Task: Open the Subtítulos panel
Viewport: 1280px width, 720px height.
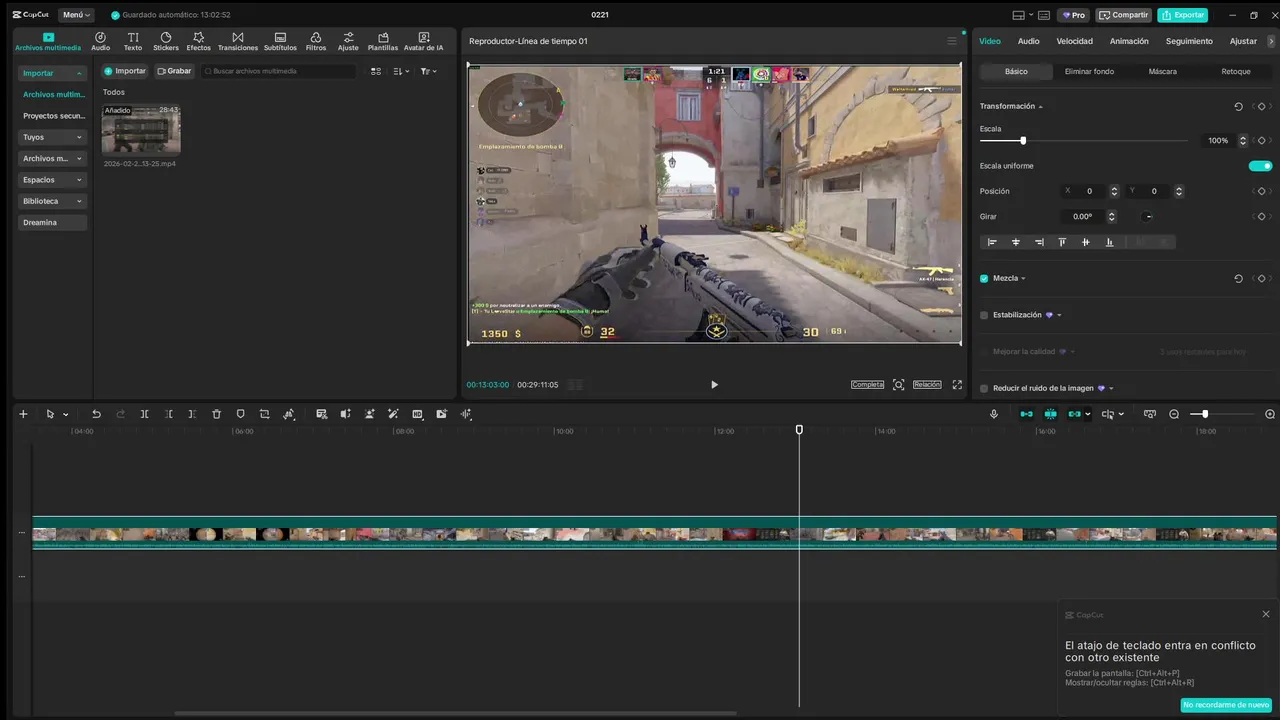Action: (x=280, y=41)
